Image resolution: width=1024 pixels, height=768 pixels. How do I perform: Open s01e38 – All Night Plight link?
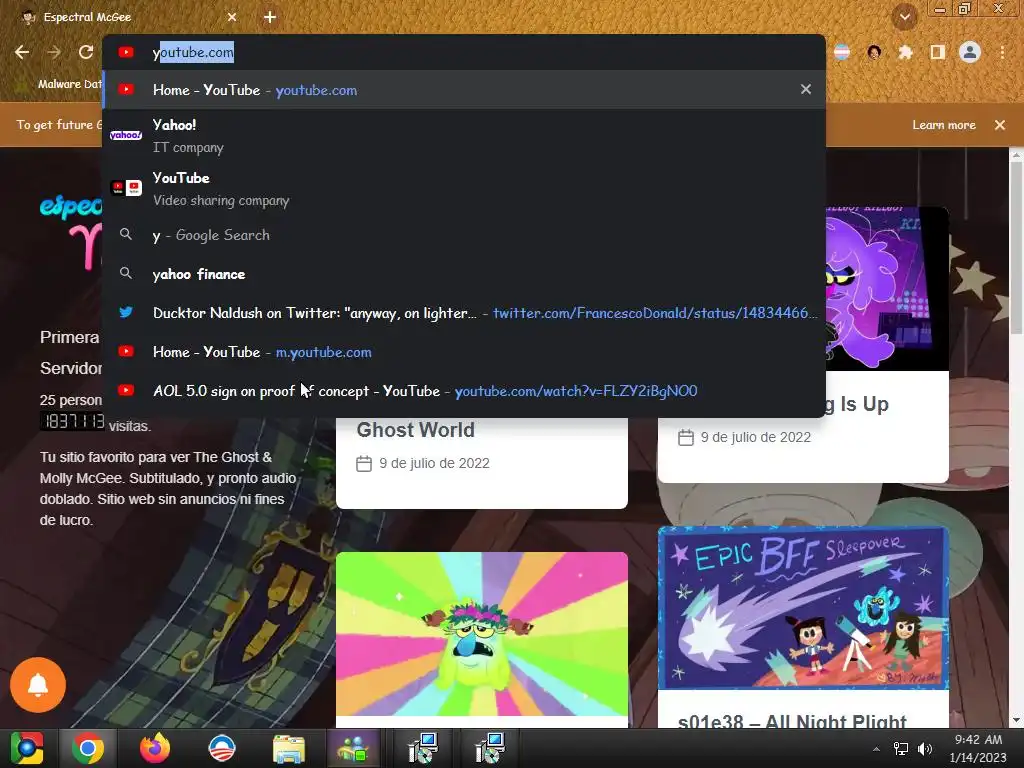tap(792, 720)
